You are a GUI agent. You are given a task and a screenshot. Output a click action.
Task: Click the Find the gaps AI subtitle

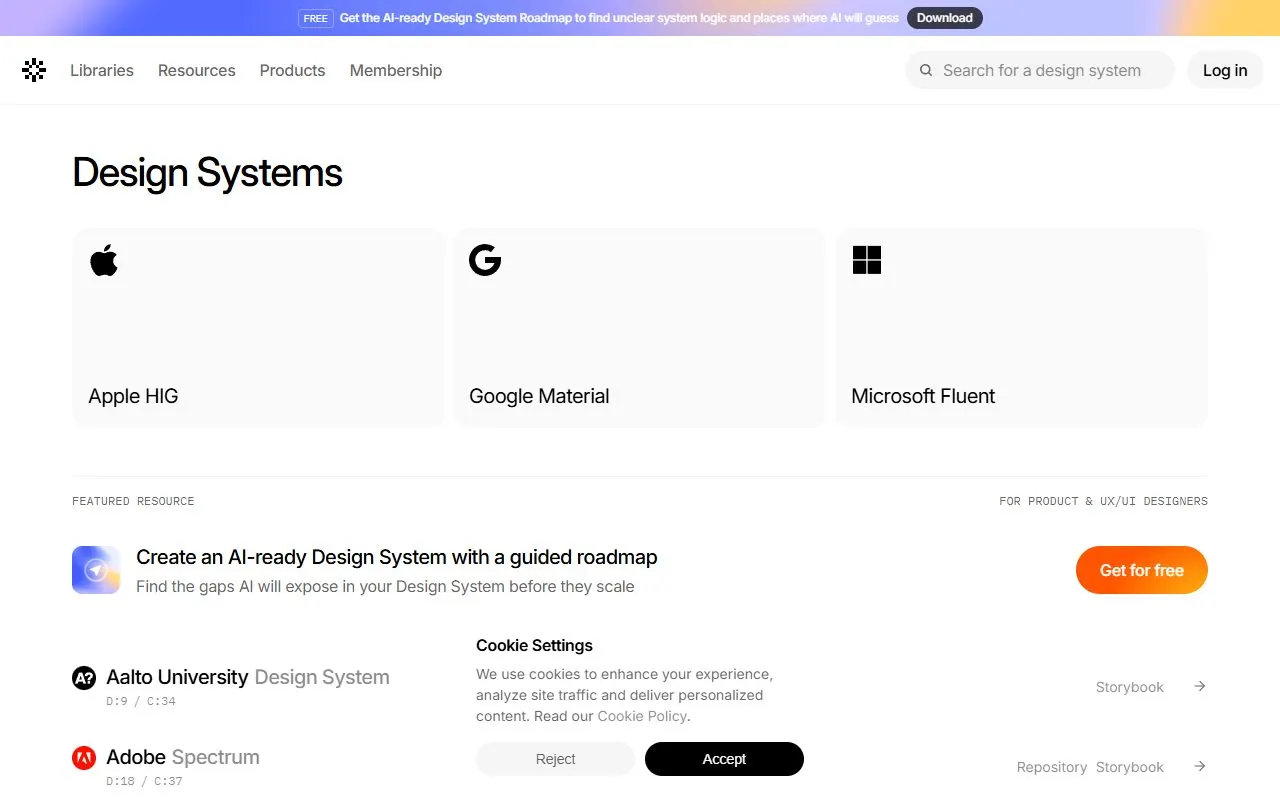(x=385, y=586)
